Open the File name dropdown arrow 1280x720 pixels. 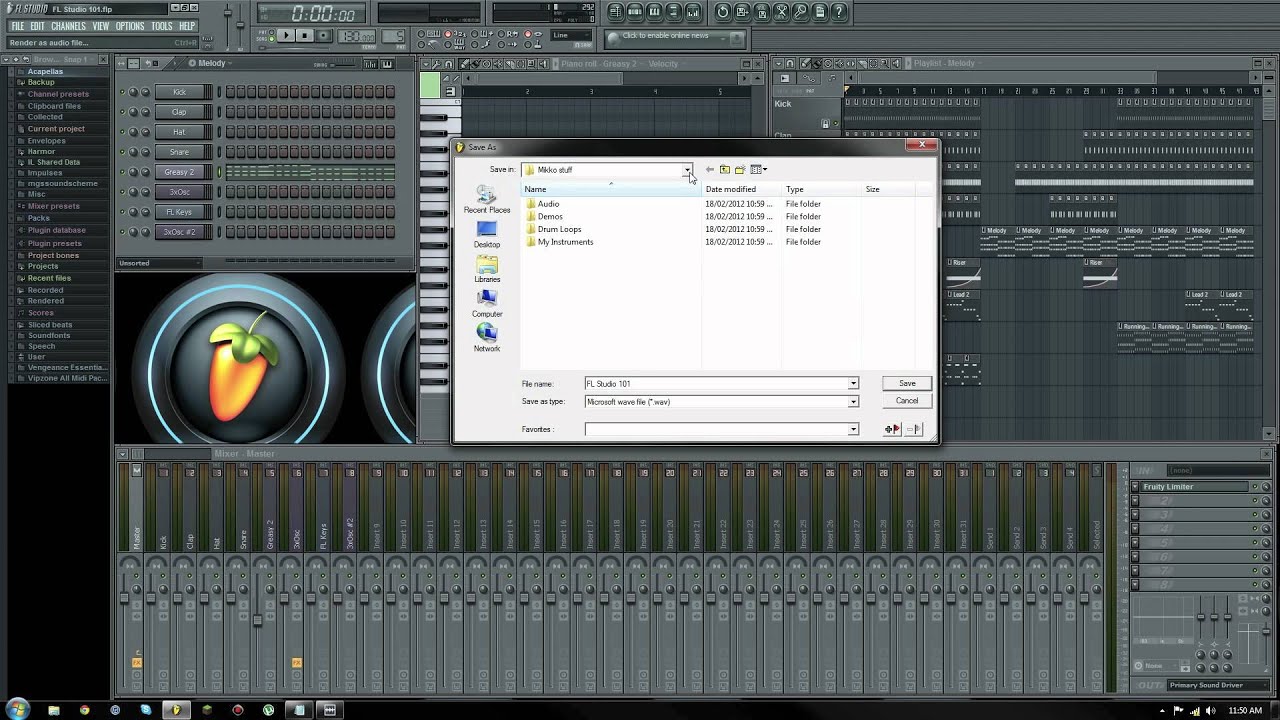click(853, 384)
